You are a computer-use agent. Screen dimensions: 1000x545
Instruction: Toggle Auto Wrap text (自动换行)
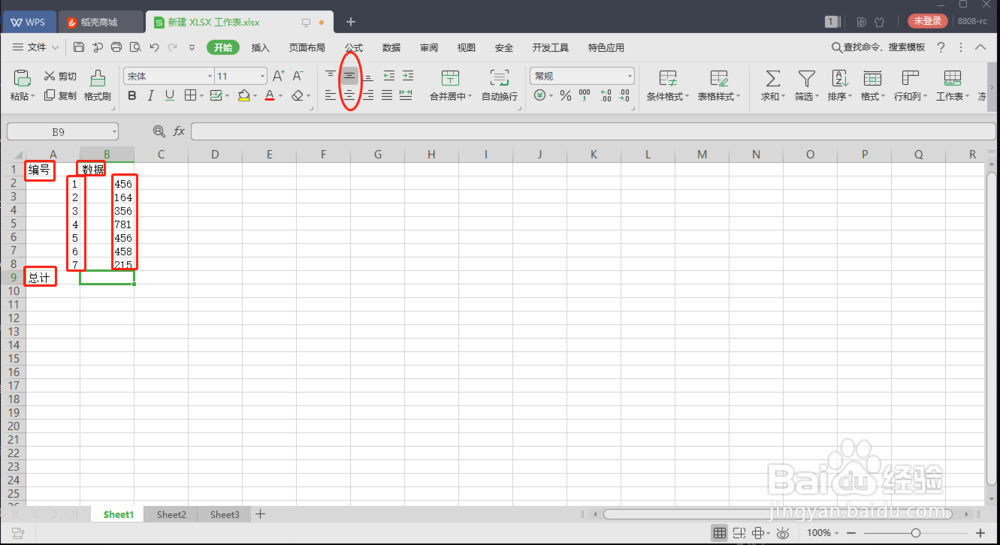coord(499,85)
